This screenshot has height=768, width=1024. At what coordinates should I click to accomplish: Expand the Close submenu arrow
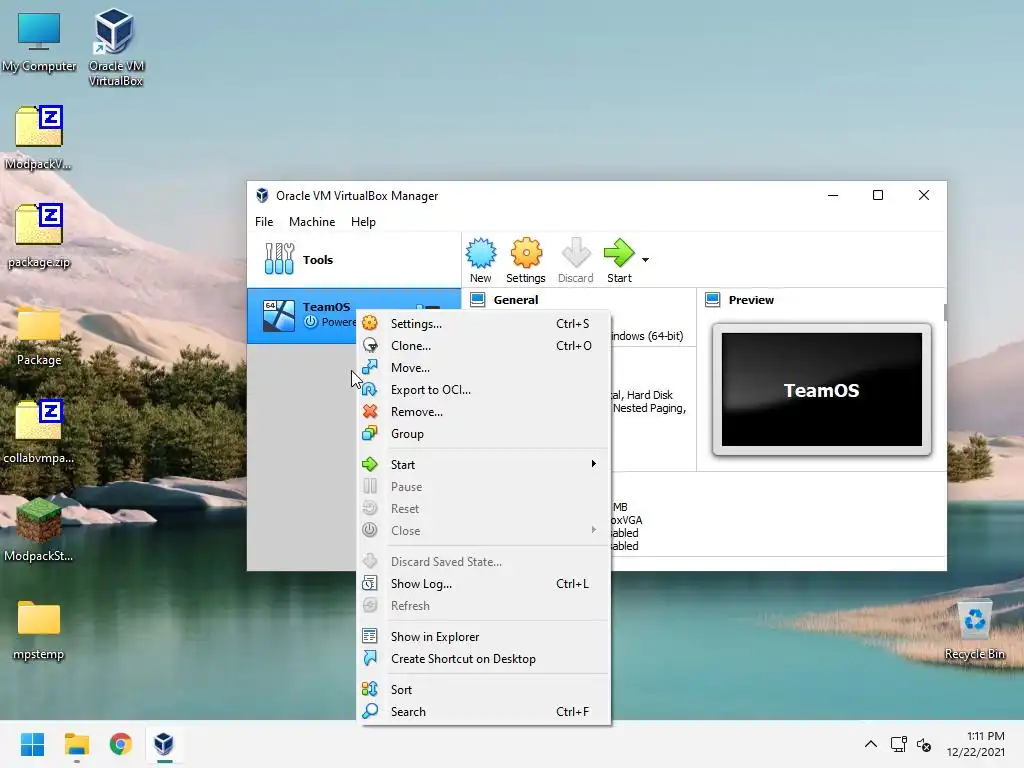(594, 530)
